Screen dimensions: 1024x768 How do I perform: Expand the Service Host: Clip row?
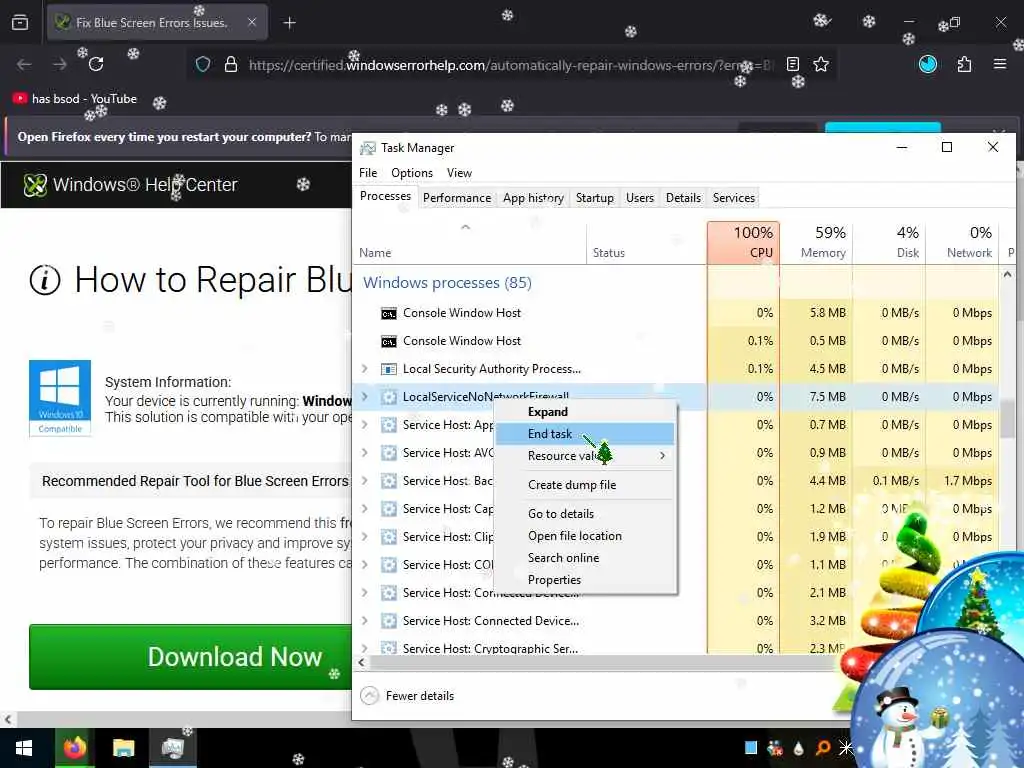pyautogui.click(x=365, y=537)
